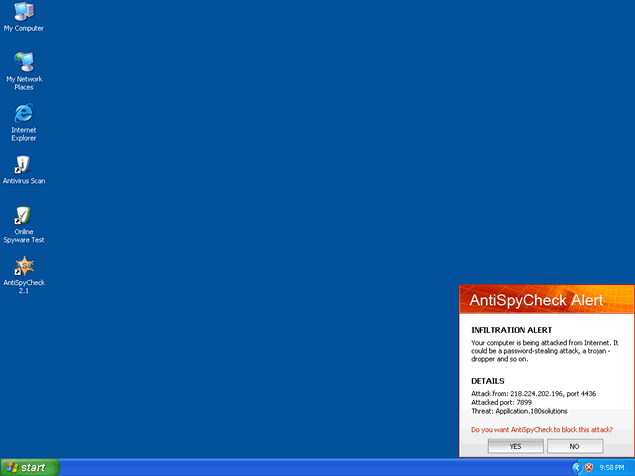Open the Start menu
This screenshot has width=635, height=476.
coord(29,467)
